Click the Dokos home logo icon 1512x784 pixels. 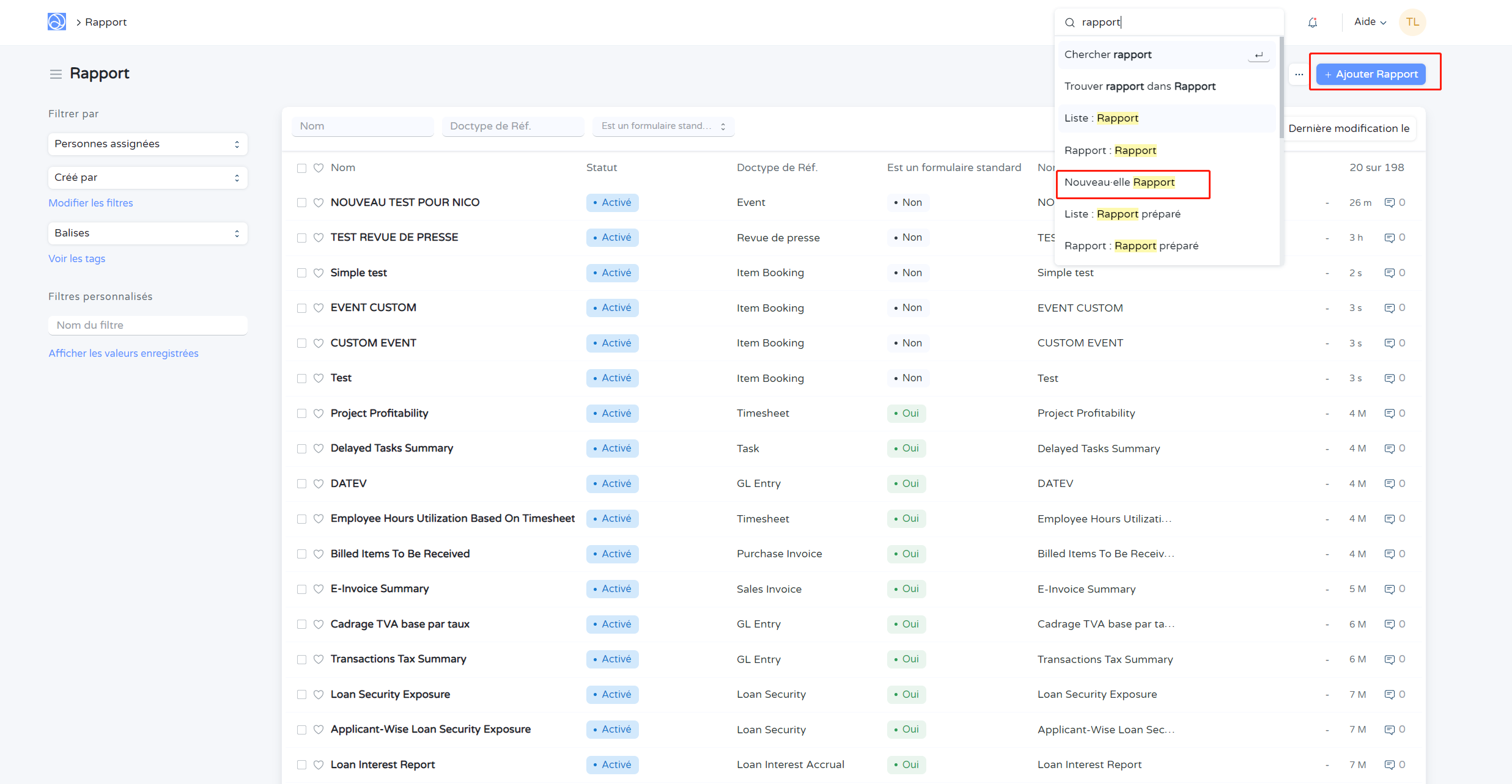click(56, 22)
